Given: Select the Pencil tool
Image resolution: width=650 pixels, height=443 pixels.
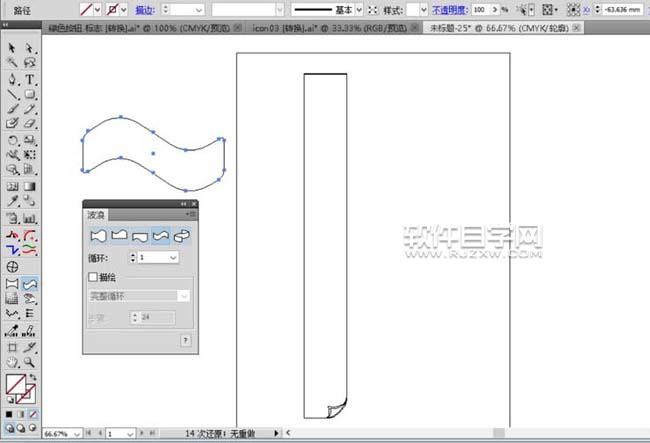Looking at the screenshot, I should coord(29,109).
